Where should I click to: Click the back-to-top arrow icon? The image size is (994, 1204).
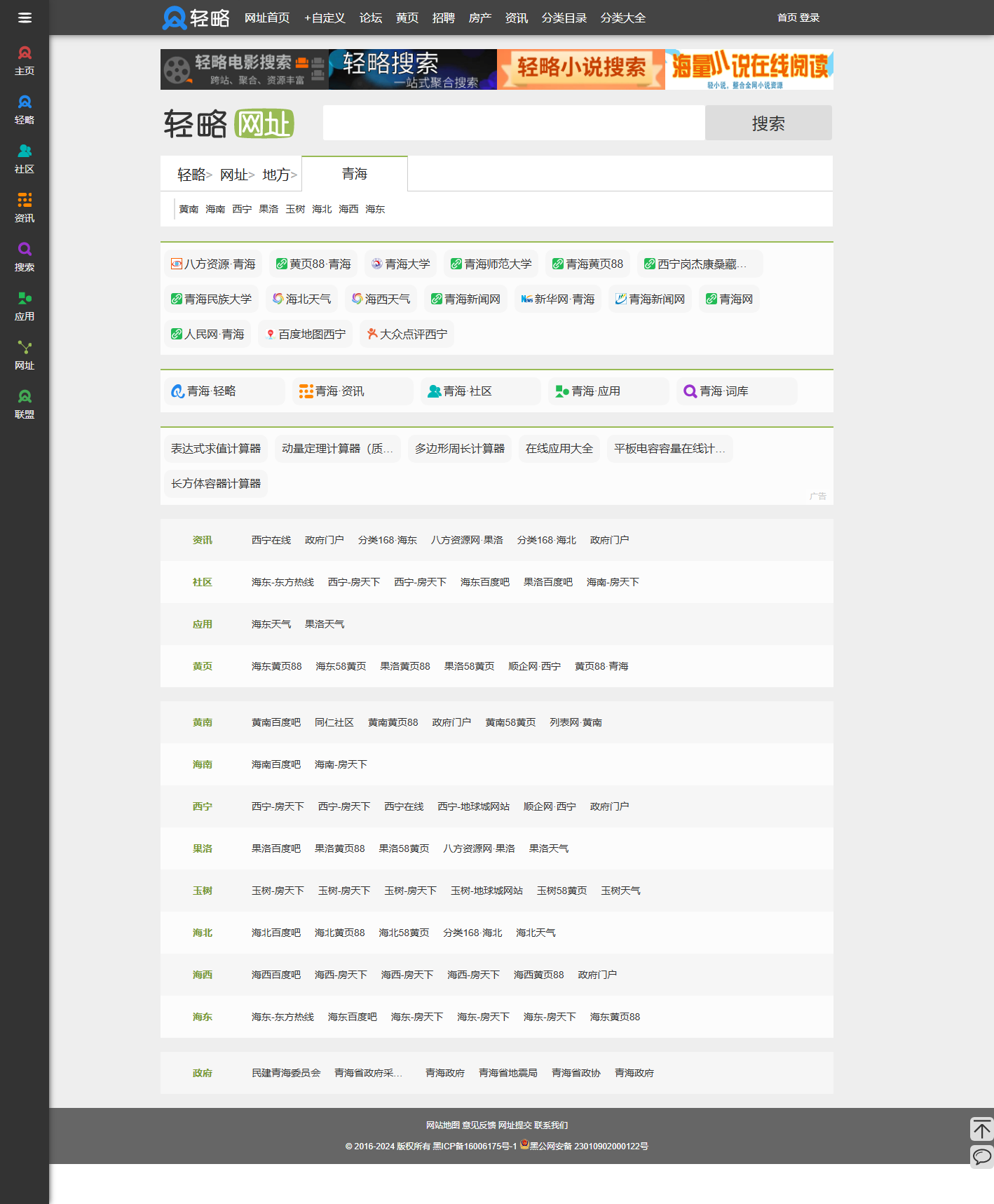coord(981,1130)
